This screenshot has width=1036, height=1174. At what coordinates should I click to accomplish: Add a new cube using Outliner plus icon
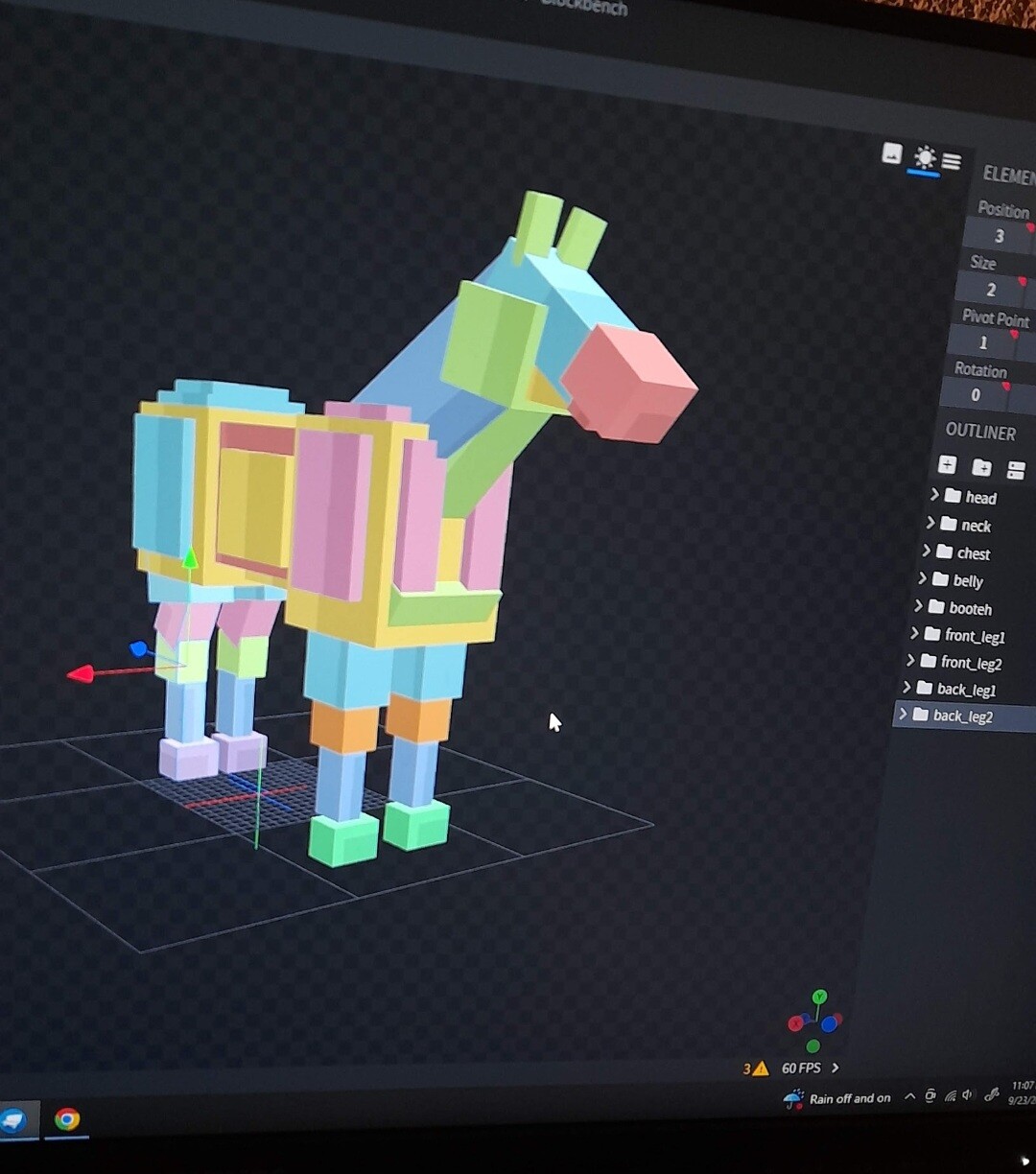pos(947,465)
